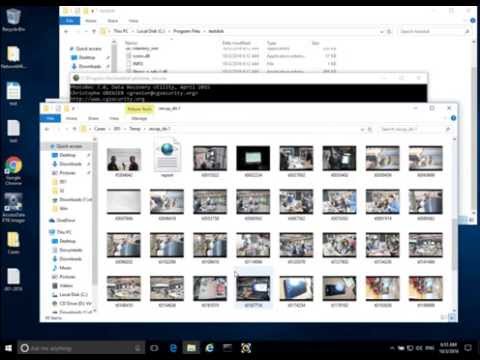Screen dimensions: 480x360
Task: Open Share tab in recup_dir.1 window
Action: (93, 118)
